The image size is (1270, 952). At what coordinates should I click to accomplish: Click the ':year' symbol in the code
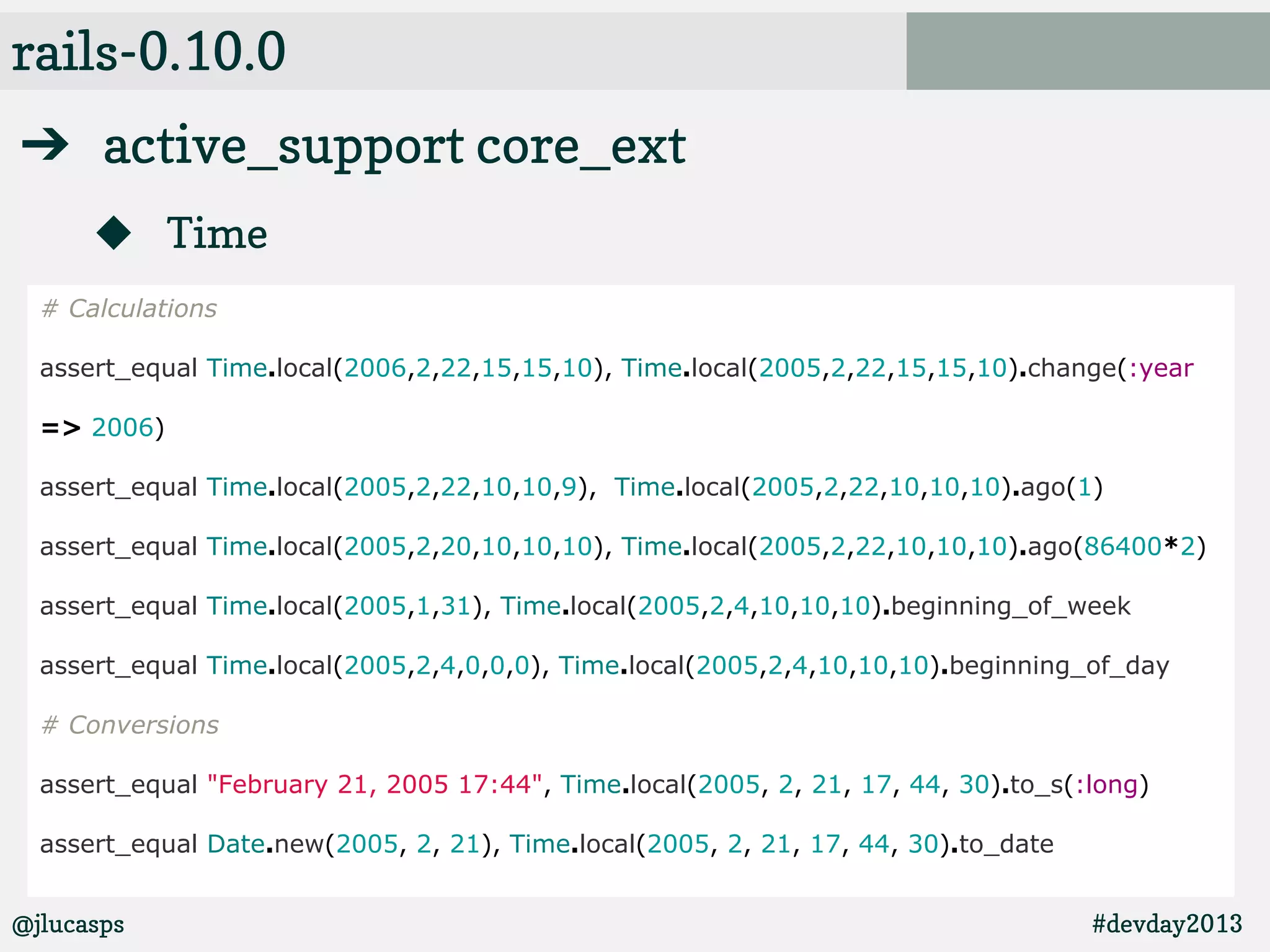tap(1160, 368)
